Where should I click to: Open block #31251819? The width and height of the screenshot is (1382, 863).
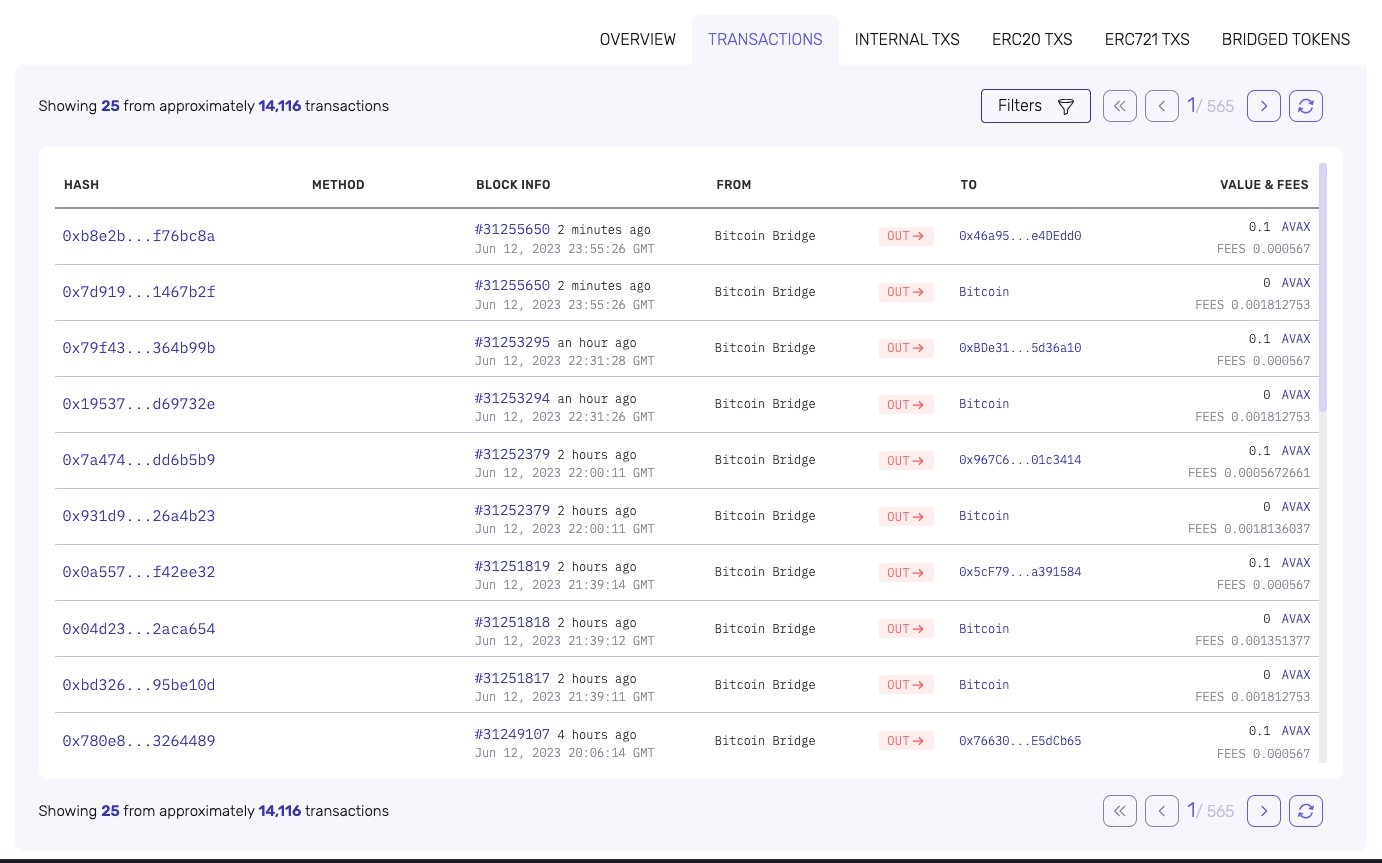[513, 566]
